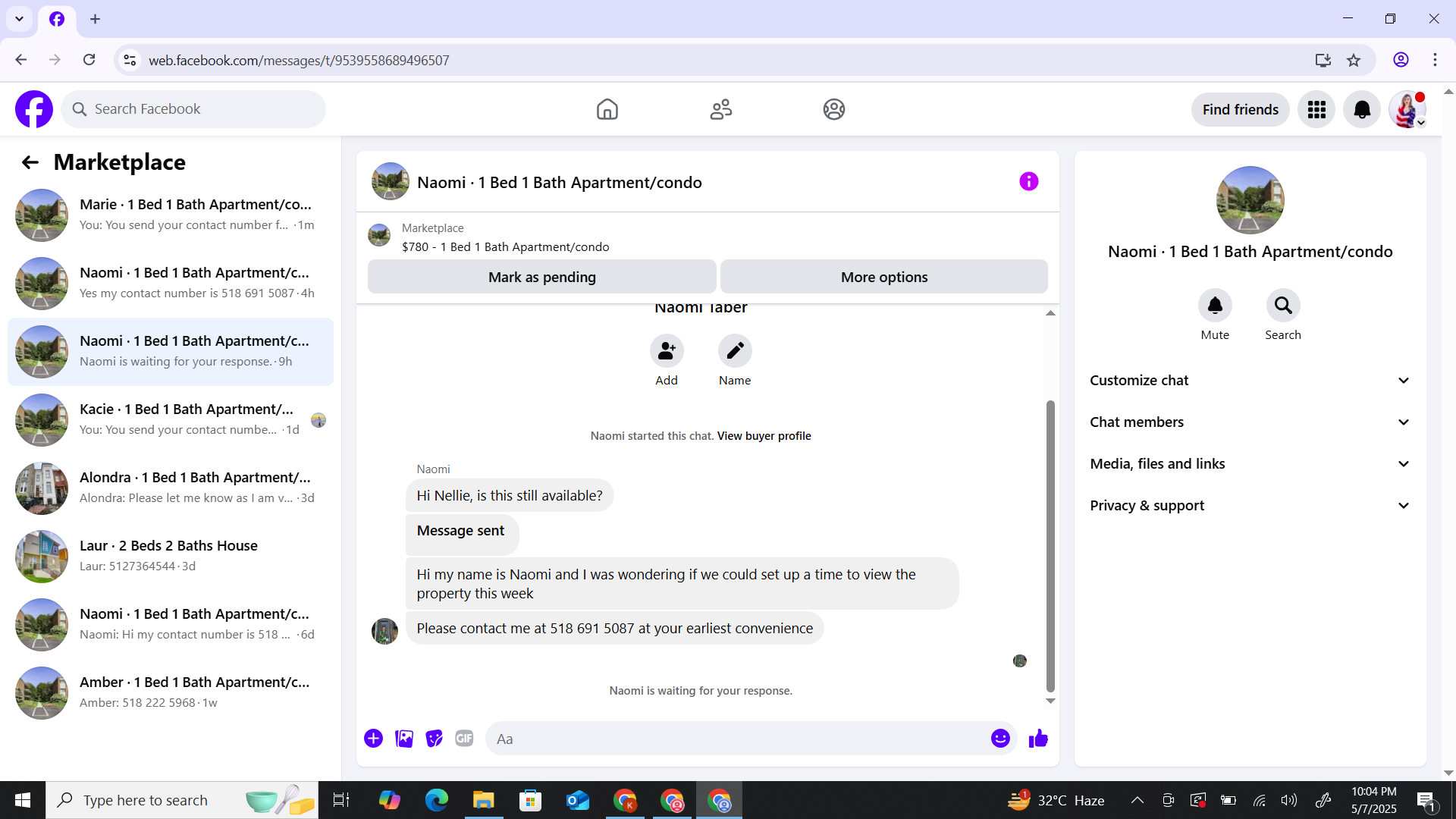Edit chat name with pencil icon

[x=735, y=351]
